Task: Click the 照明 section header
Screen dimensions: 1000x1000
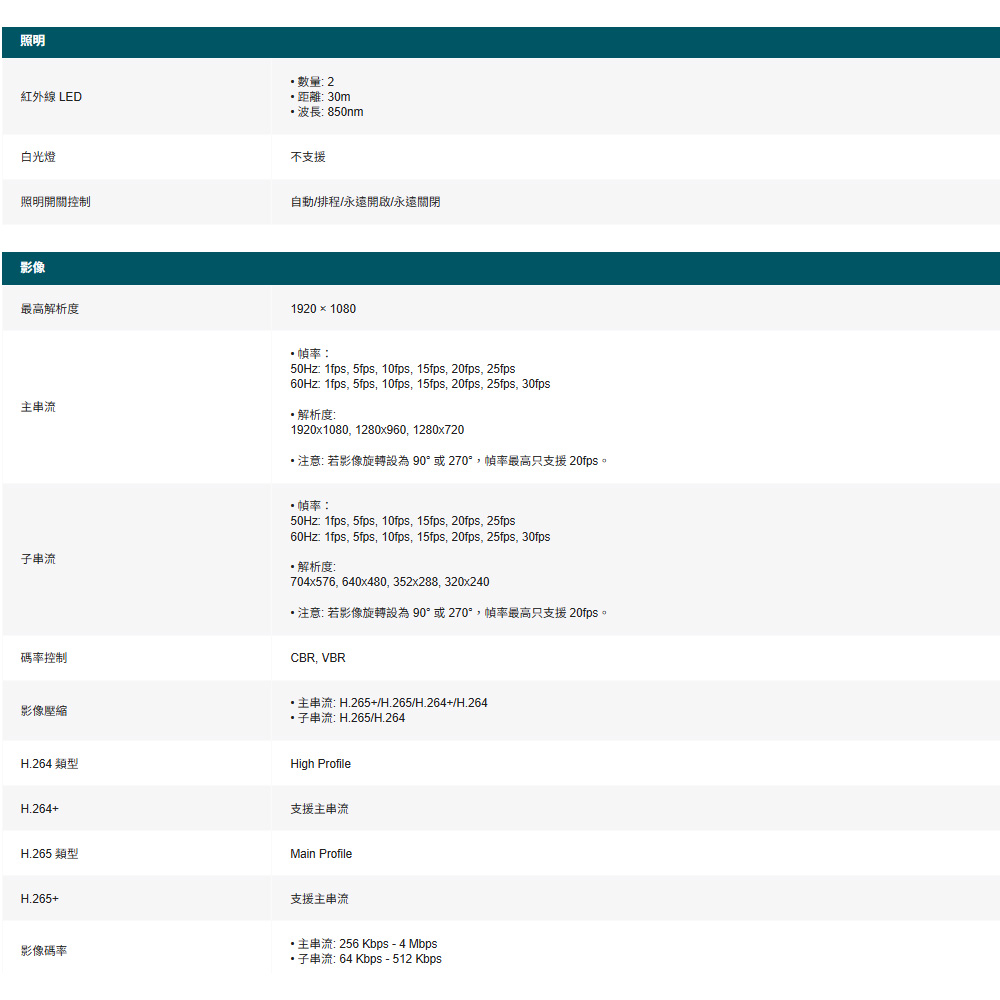Action: pyautogui.click(x=33, y=41)
